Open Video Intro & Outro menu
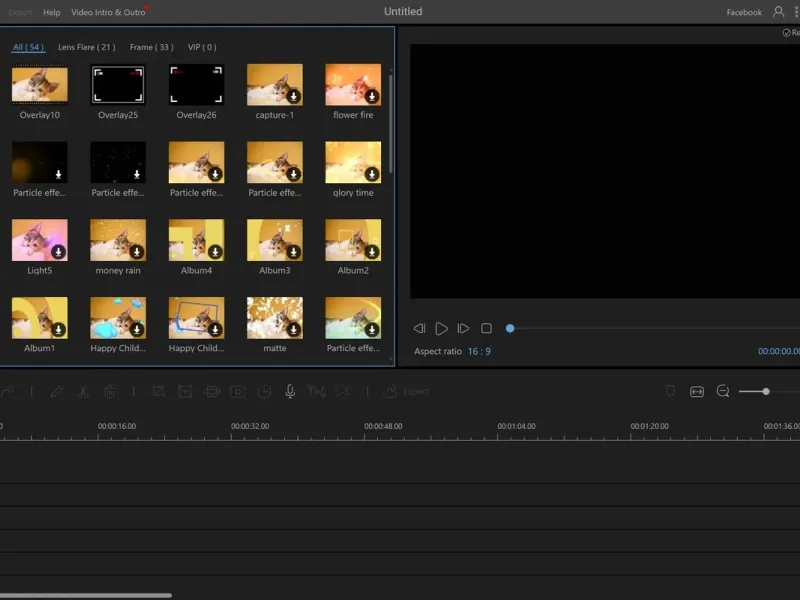 pyautogui.click(x=108, y=13)
